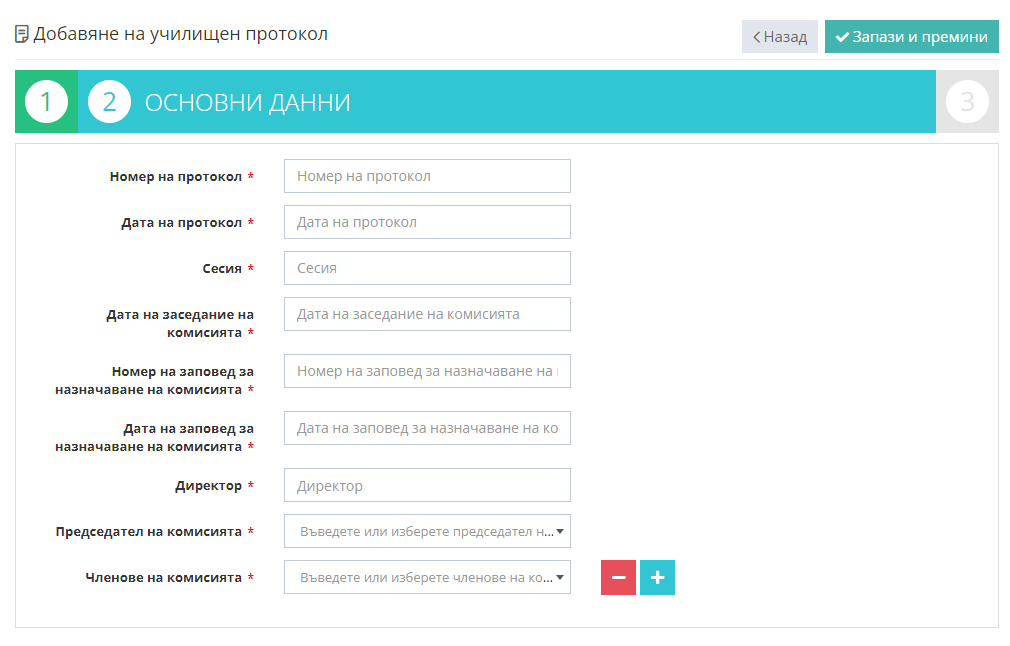Click the Номер на протокол label
1010x646 pixels.
176,177
